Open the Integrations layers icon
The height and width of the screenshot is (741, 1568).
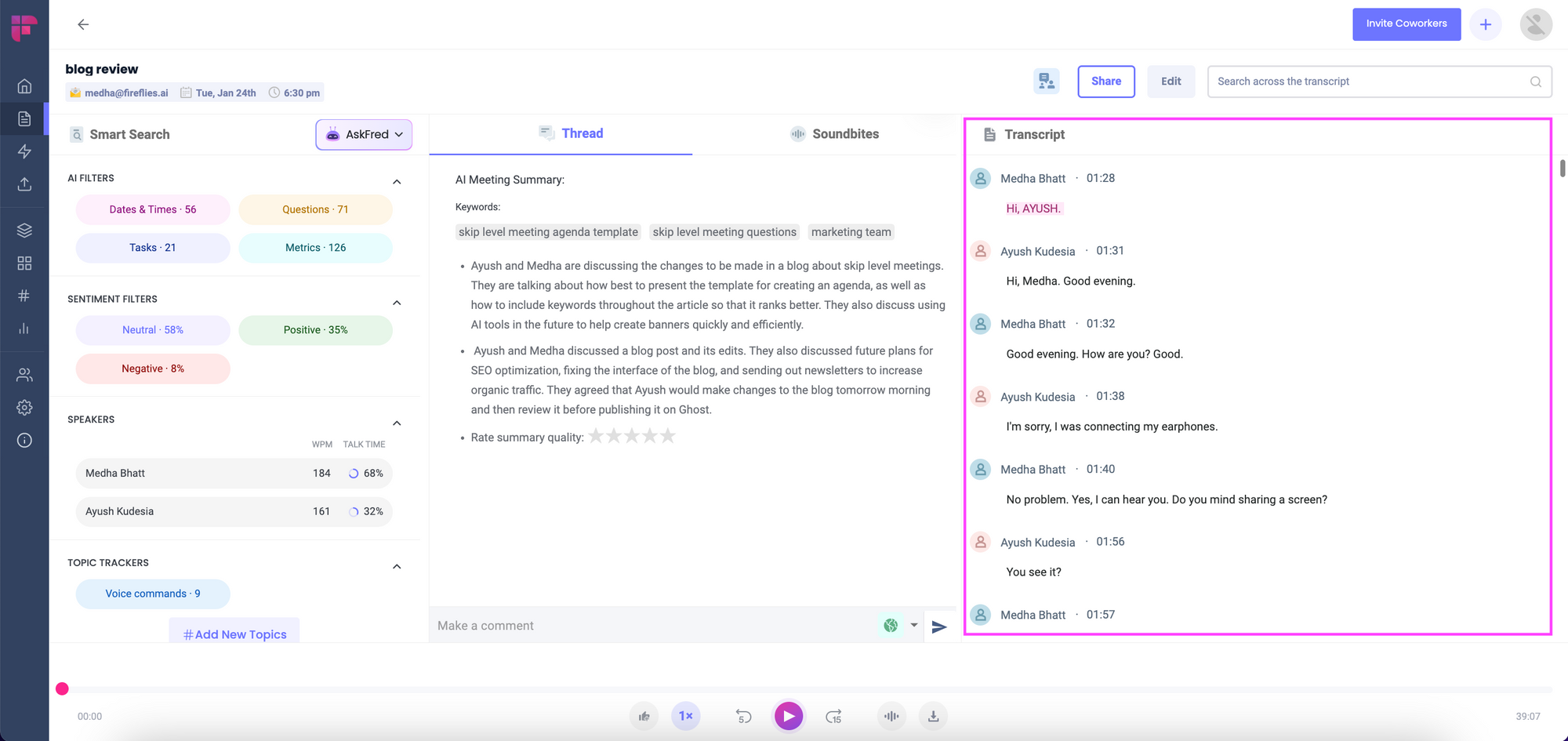24,230
